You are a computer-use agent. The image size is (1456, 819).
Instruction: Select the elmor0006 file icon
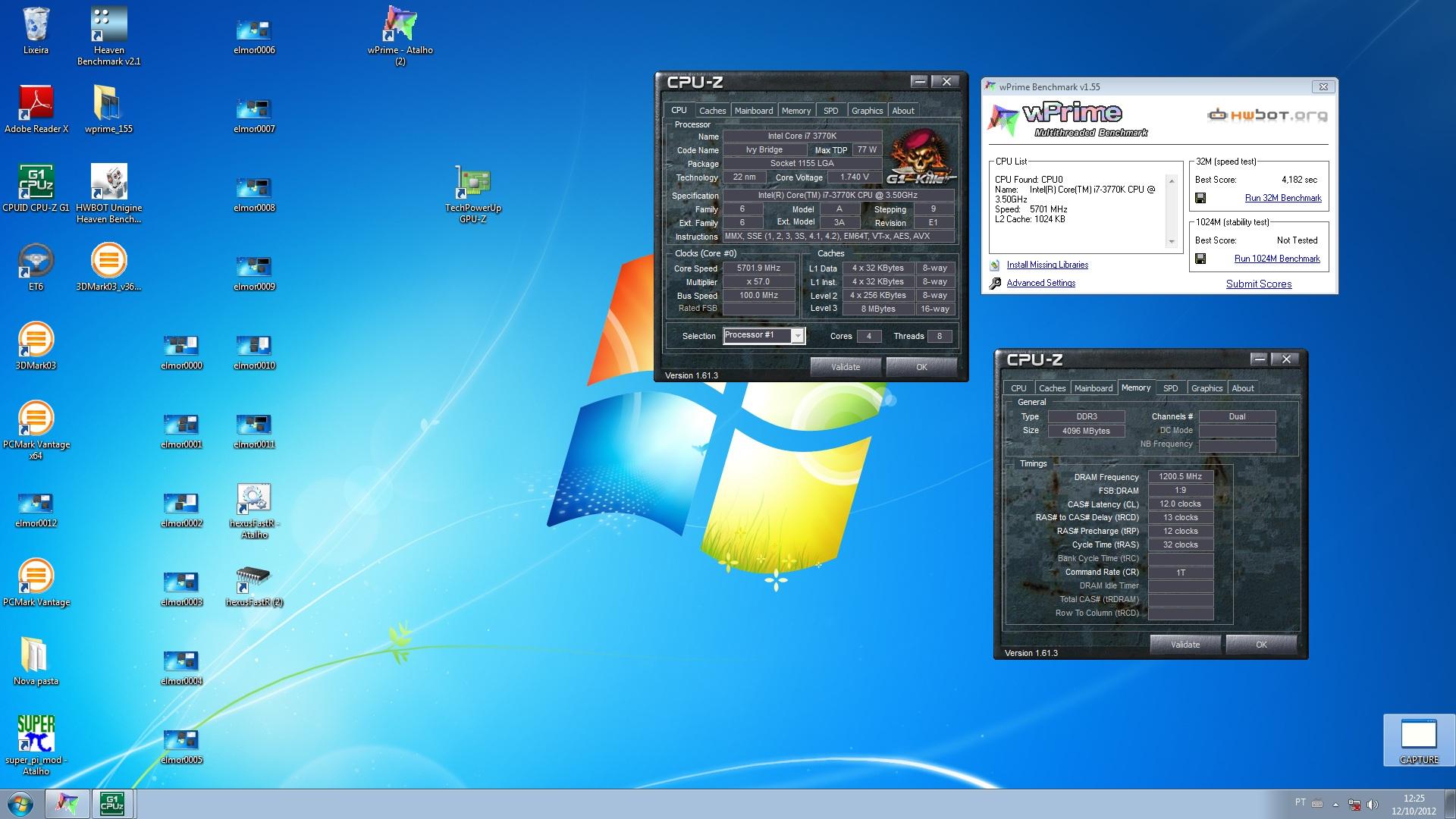(254, 36)
